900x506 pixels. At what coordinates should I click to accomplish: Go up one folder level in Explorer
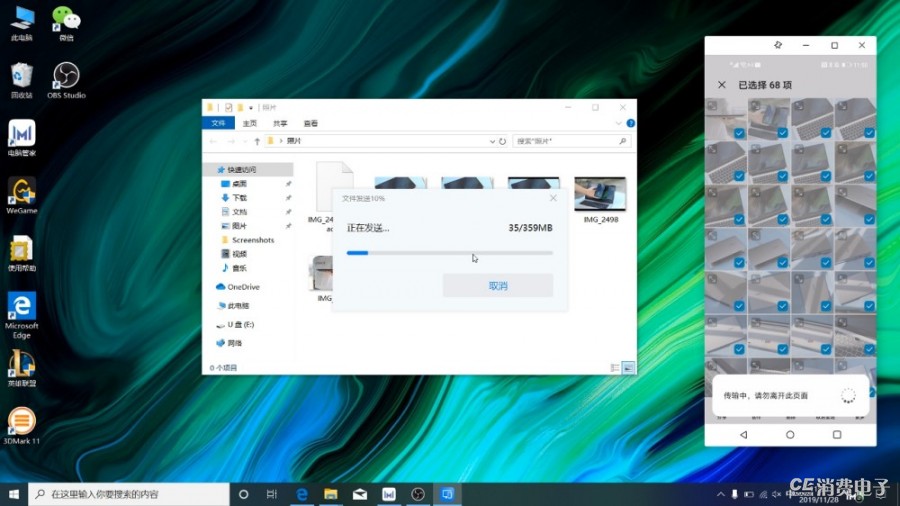tap(257, 141)
